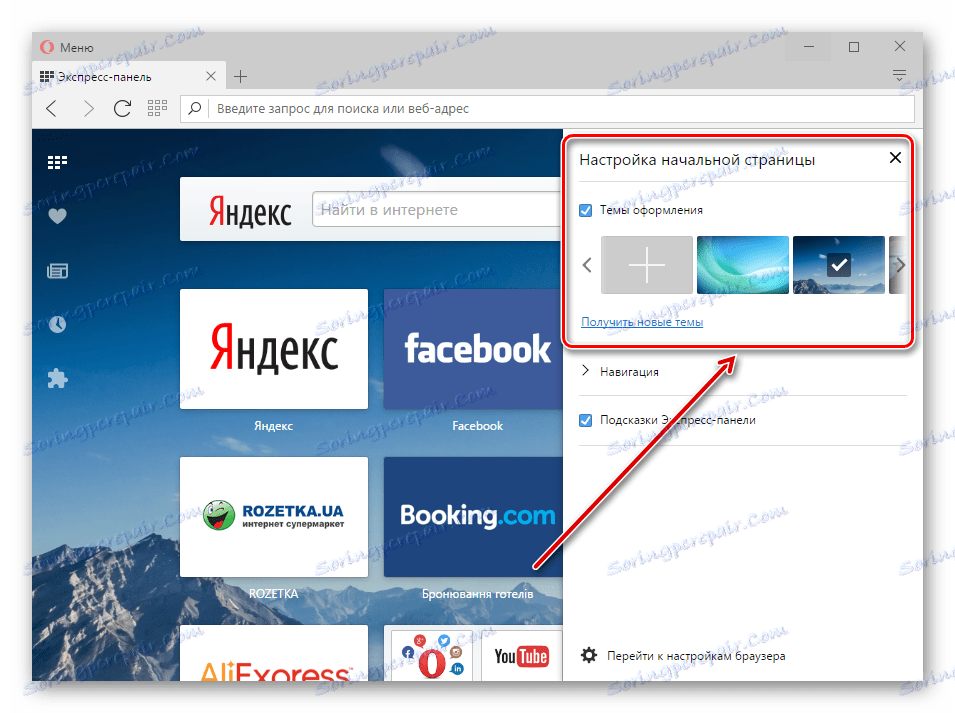Image resolution: width=955 pixels, height=713 pixels.
Task: Open the ROZETKA.UA speed dial tile
Action: coord(274,517)
